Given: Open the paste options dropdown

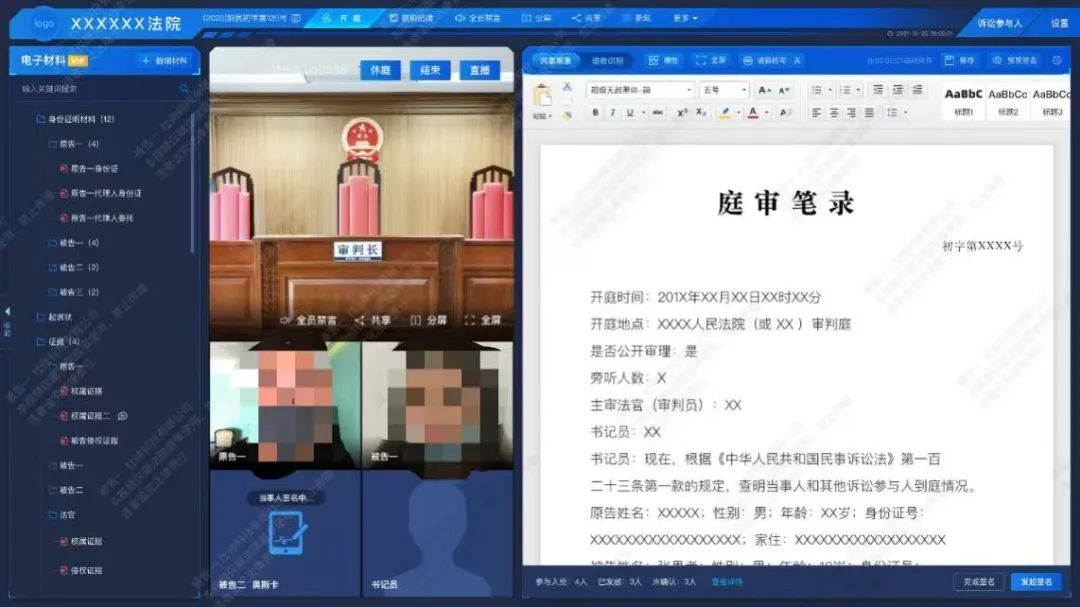Looking at the screenshot, I should tap(543, 116).
